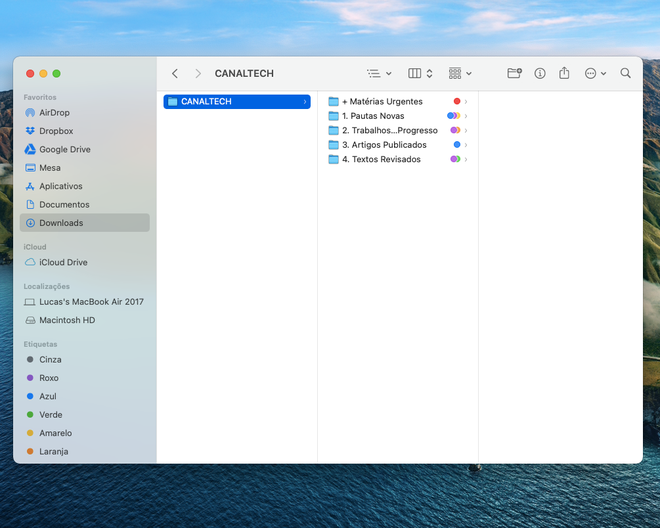Click the Localizações sidebar heading
The width and height of the screenshot is (660, 528).
coord(47,286)
